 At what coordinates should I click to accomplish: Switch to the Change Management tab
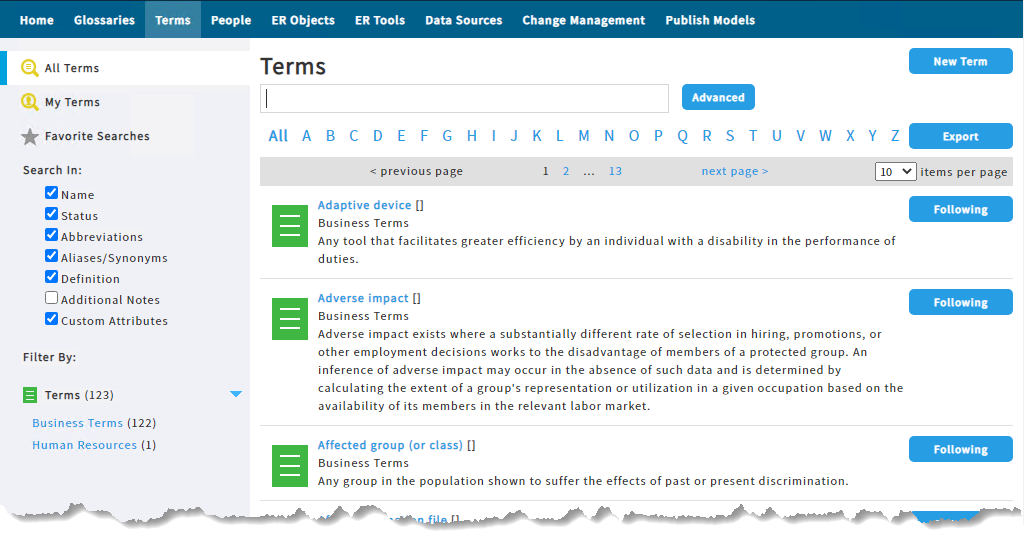[584, 20]
